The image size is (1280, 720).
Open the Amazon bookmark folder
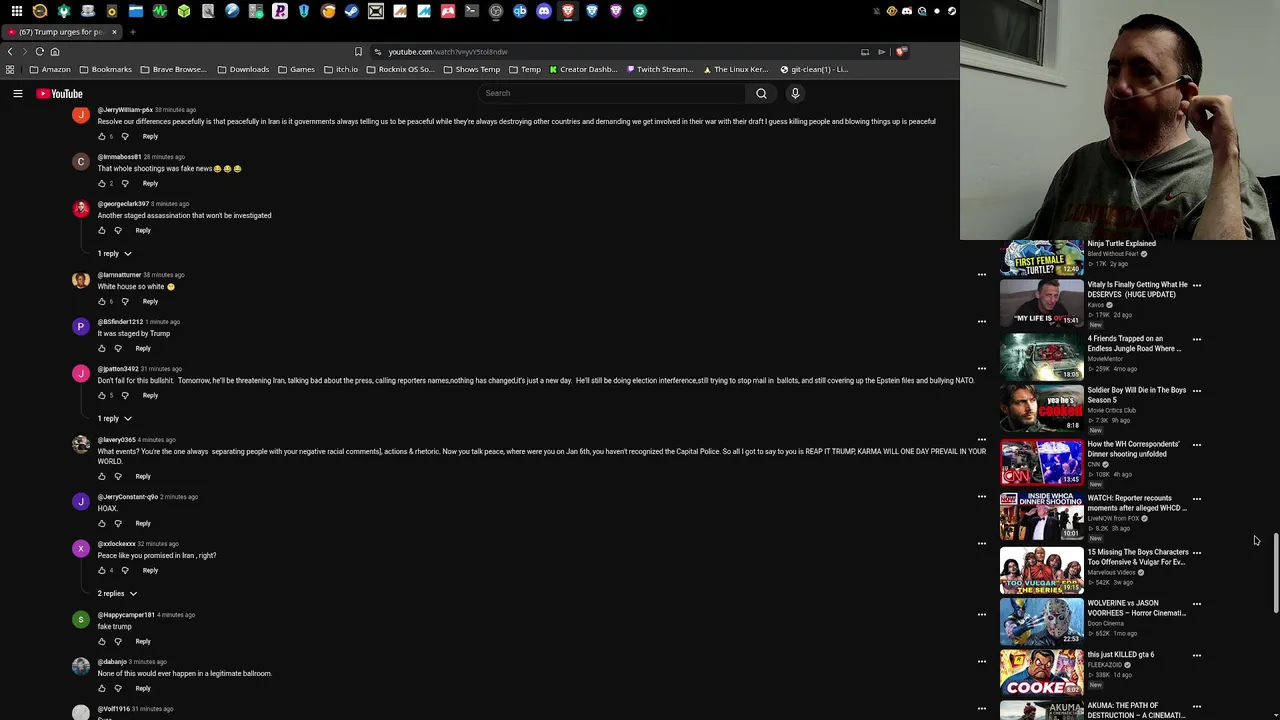tap(50, 70)
